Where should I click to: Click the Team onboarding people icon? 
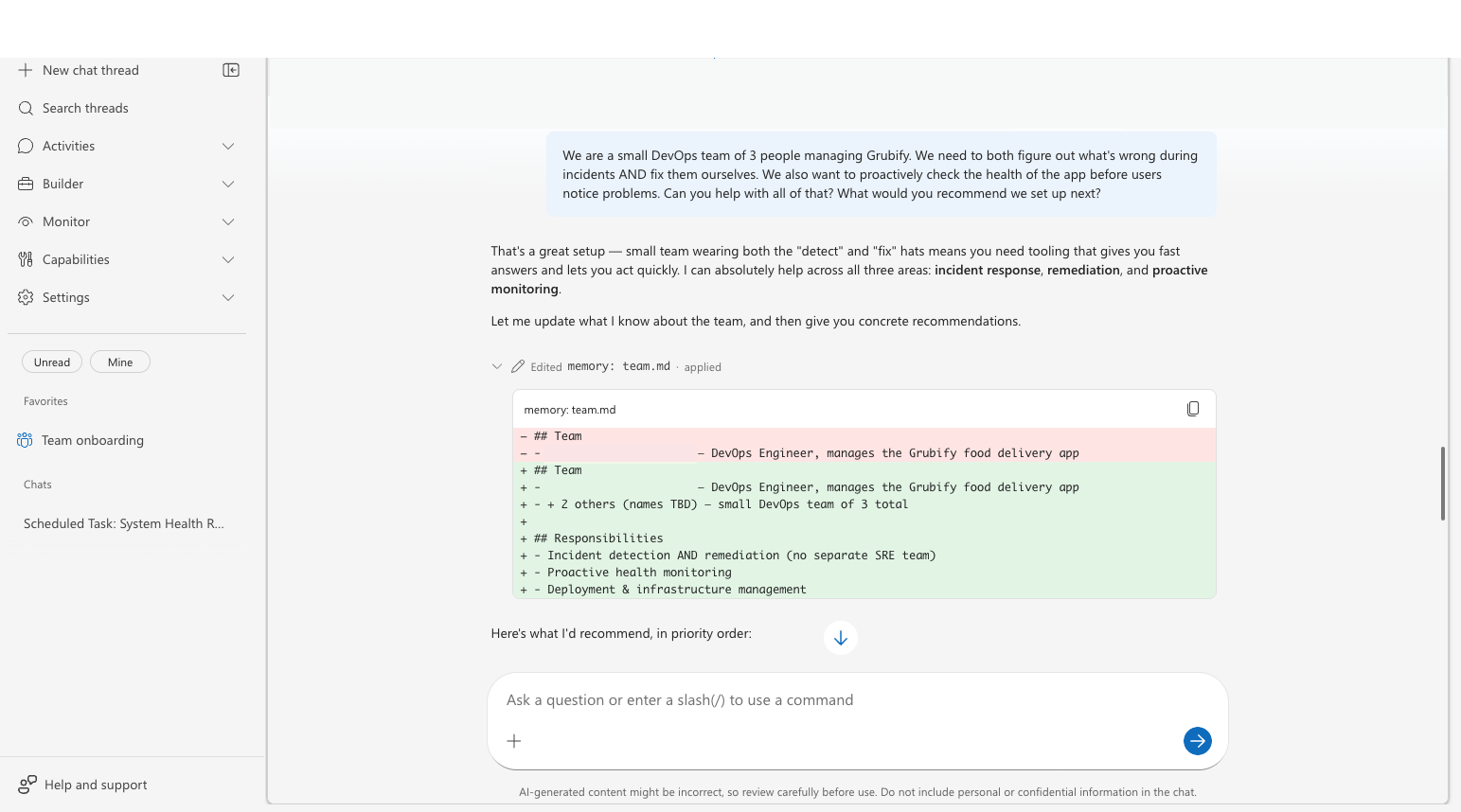pyautogui.click(x=25, y=440)
